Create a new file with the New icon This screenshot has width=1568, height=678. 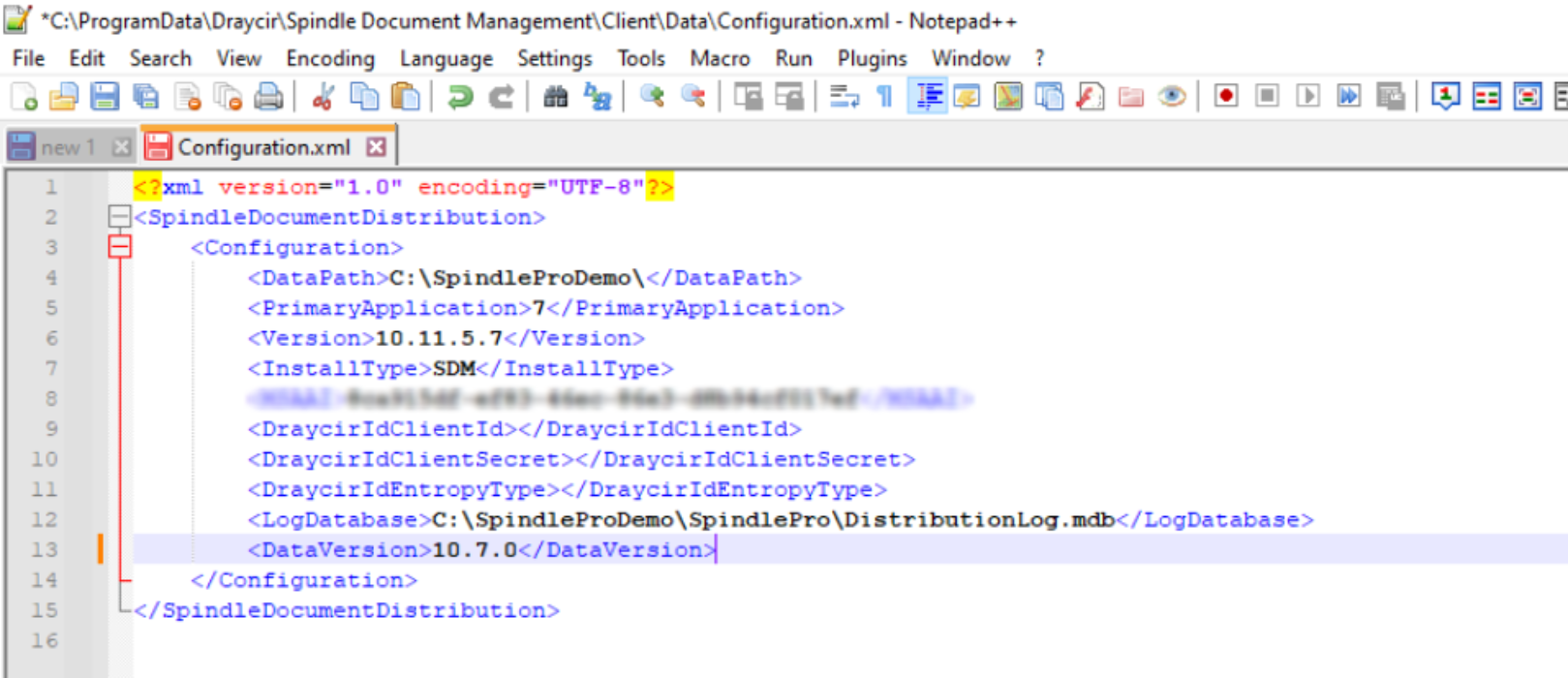(x=23, y=96)
